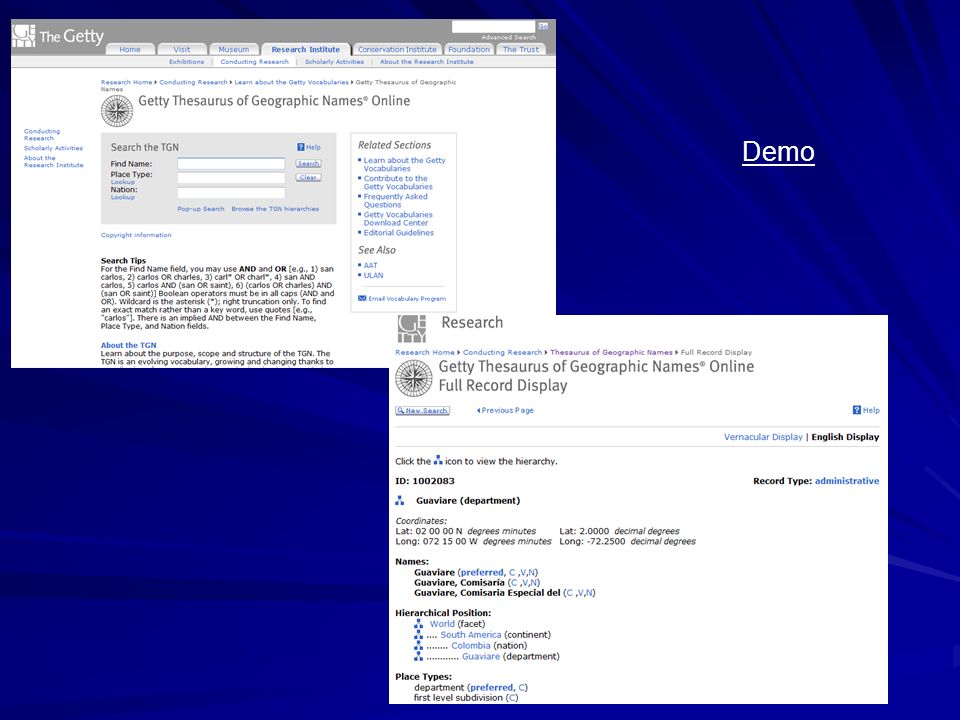This screenshot has height=720, width=960.
Task: Click the C link beside first level subdivision
Action: [x=512, y=698]
